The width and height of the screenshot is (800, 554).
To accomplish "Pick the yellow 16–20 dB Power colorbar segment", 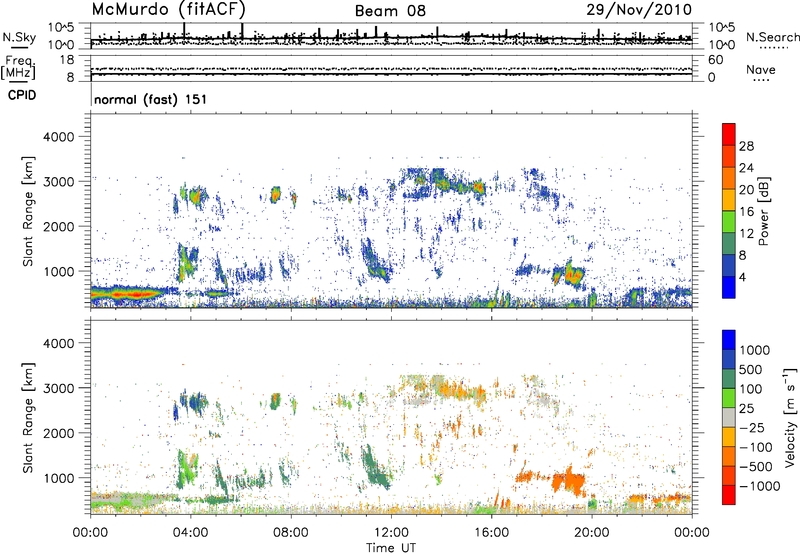I will click(x=729, y=200).
